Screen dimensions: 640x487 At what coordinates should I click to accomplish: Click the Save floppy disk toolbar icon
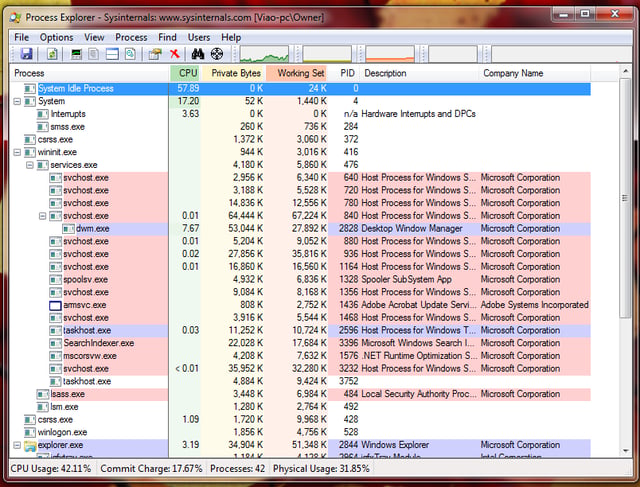tap(27, 54)
